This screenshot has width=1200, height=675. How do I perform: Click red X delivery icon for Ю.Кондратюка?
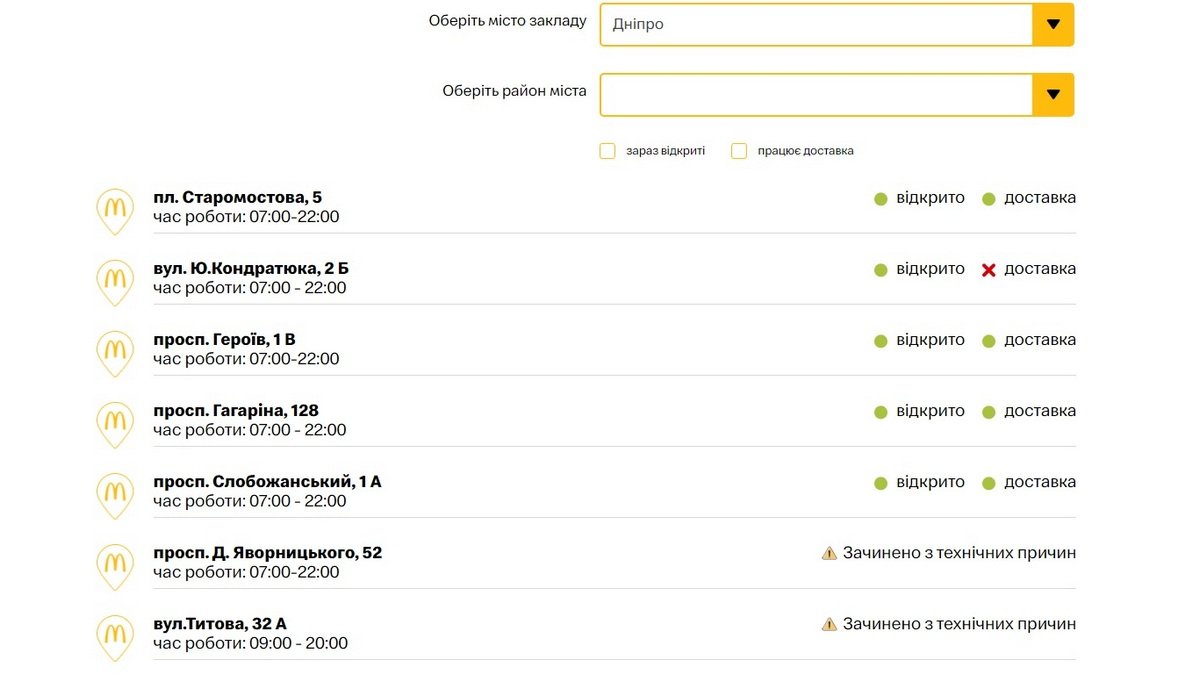tap(989, 270)
